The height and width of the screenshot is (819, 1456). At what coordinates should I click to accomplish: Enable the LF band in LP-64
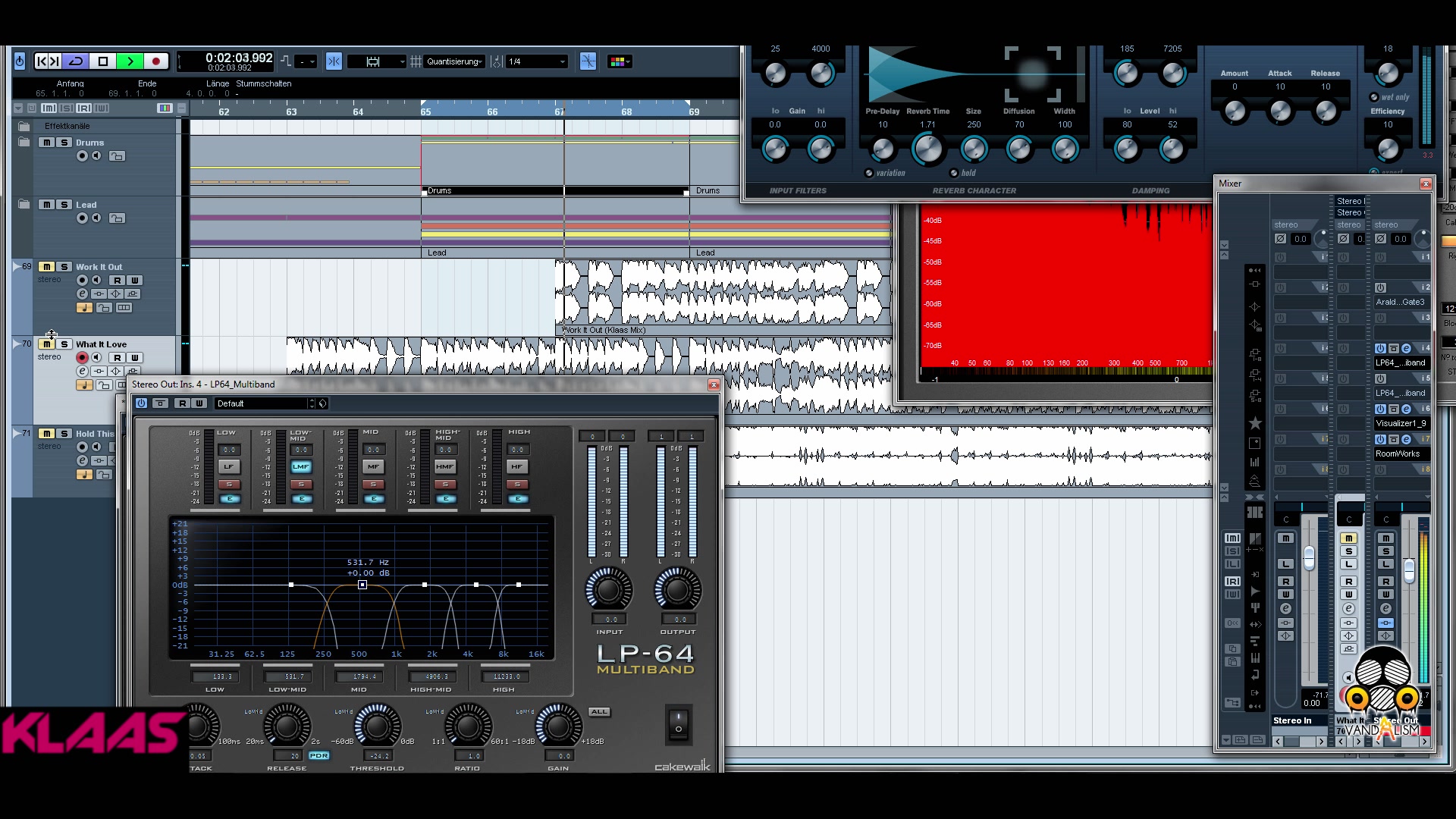pyautogui.click(x=229, y=466)
